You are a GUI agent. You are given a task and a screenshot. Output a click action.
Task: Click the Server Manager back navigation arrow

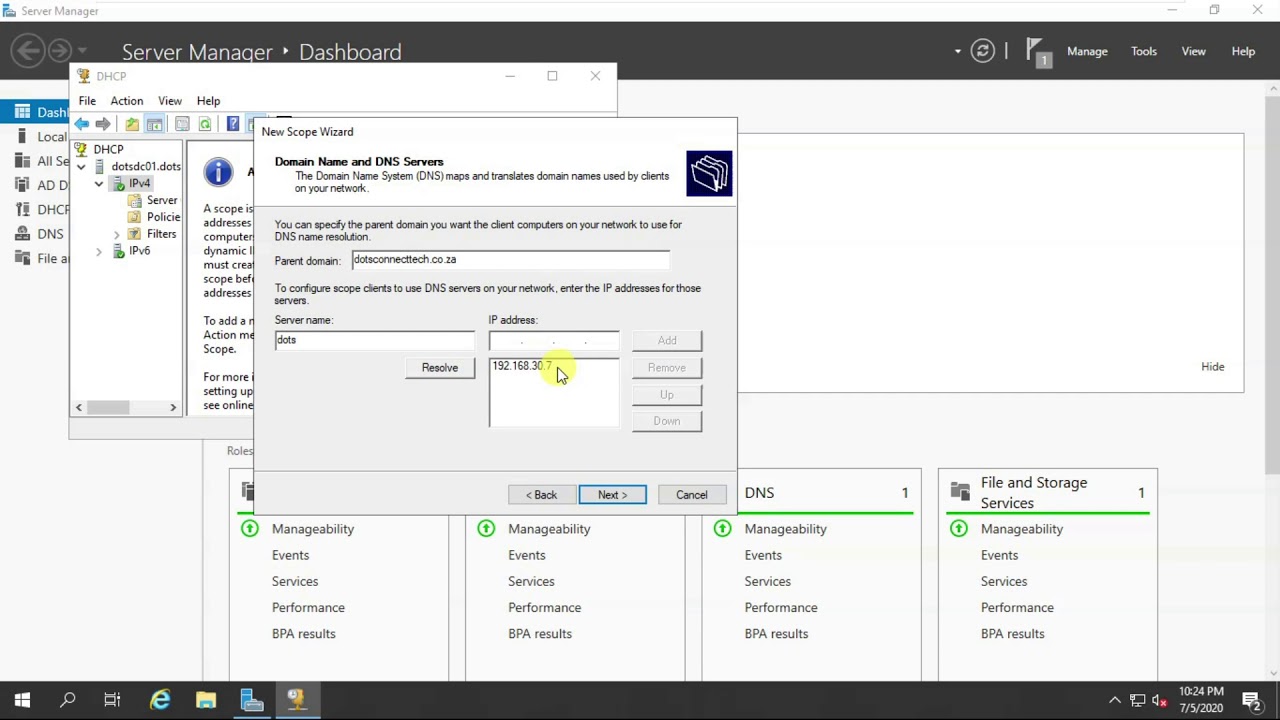point(28,50)
